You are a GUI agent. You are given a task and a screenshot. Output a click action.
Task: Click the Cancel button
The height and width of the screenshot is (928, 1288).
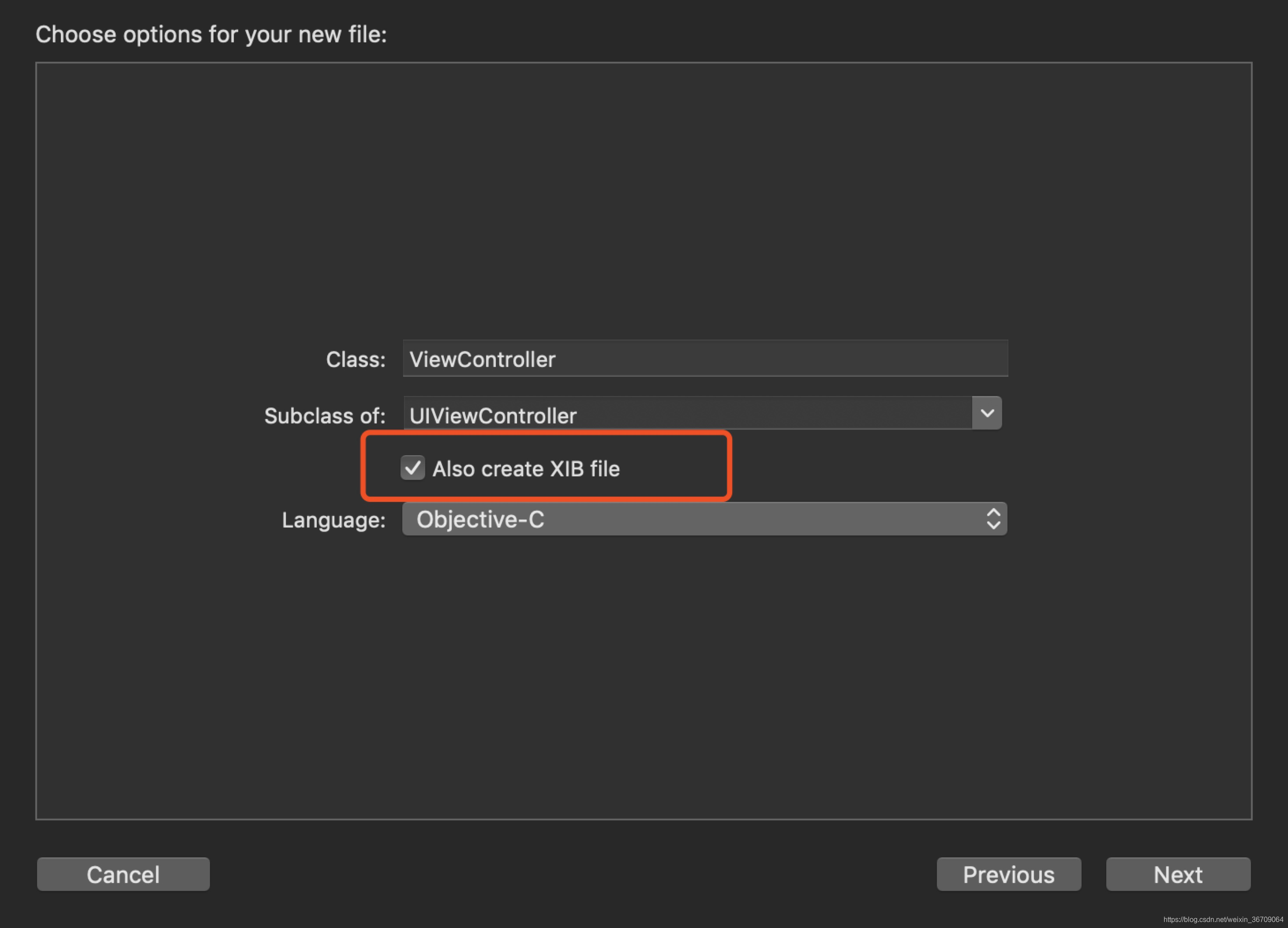coord(123,875)
